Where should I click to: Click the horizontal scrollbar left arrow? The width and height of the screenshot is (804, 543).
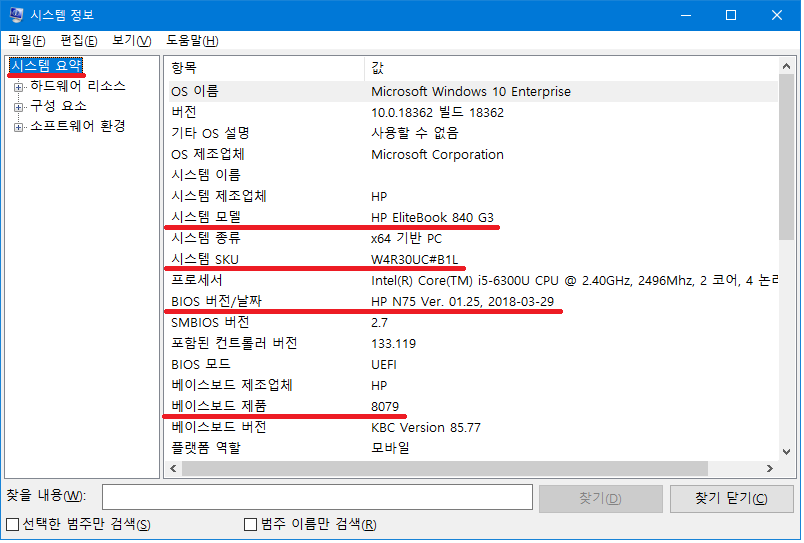tap(173, 469)
